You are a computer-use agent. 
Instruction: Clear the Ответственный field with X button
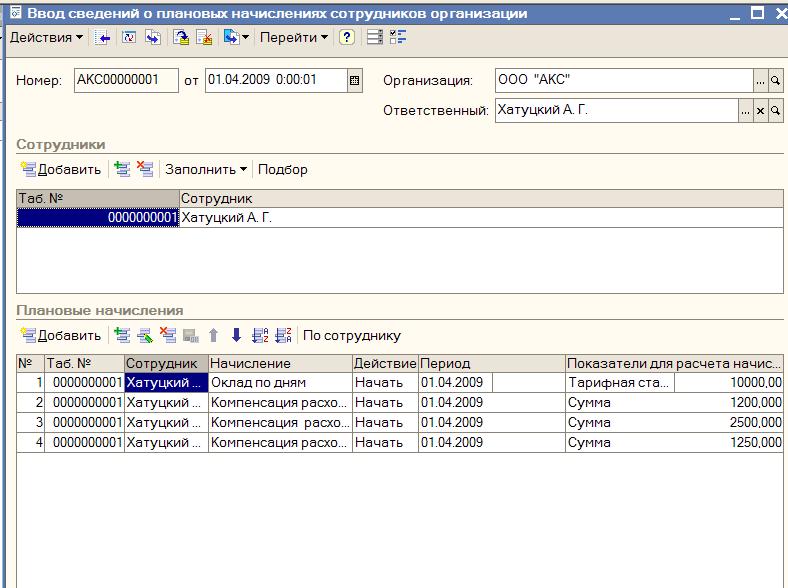760,111
